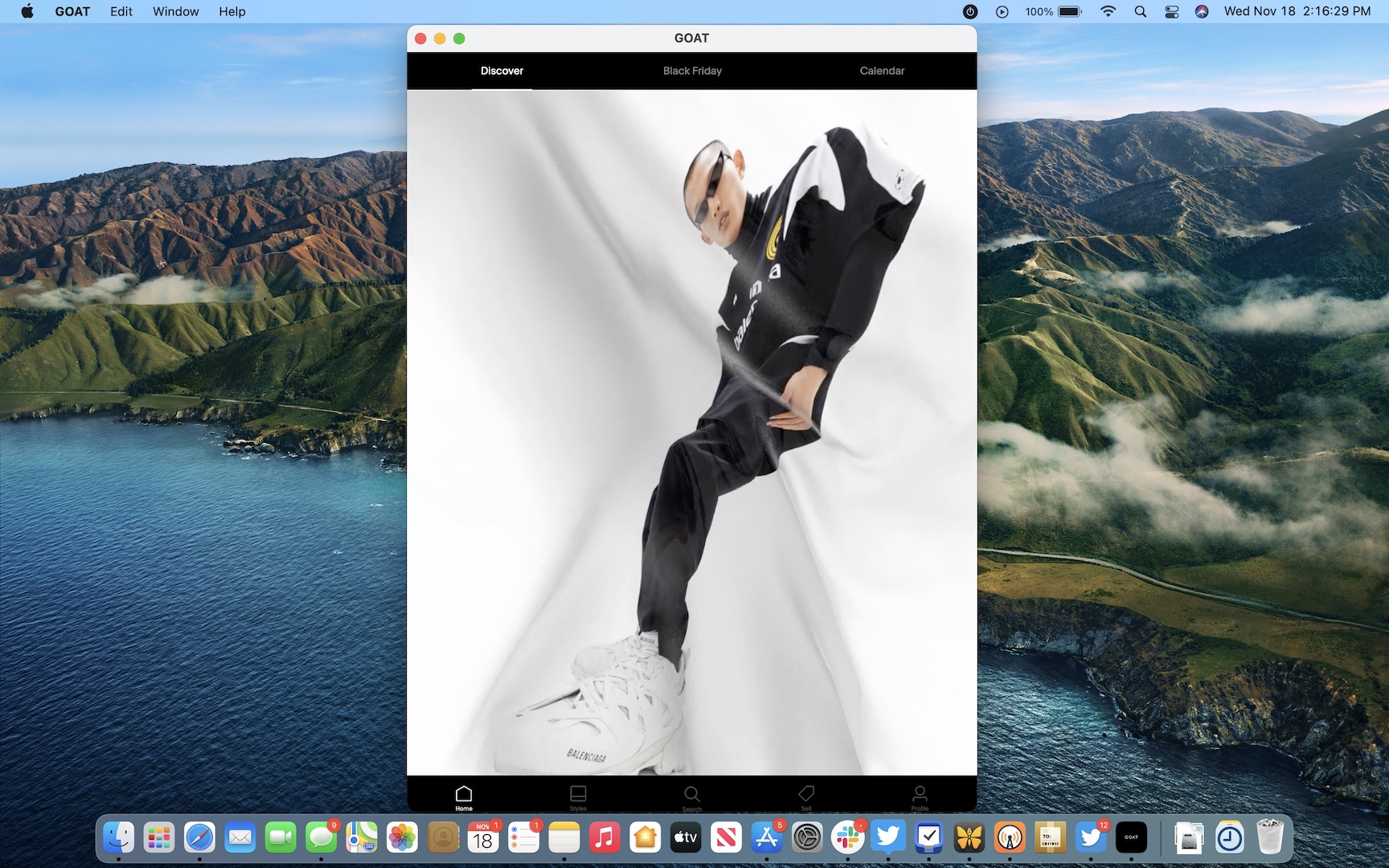Open the Help menu
This screenshot has width=1389, height=868.
(232, 11)
